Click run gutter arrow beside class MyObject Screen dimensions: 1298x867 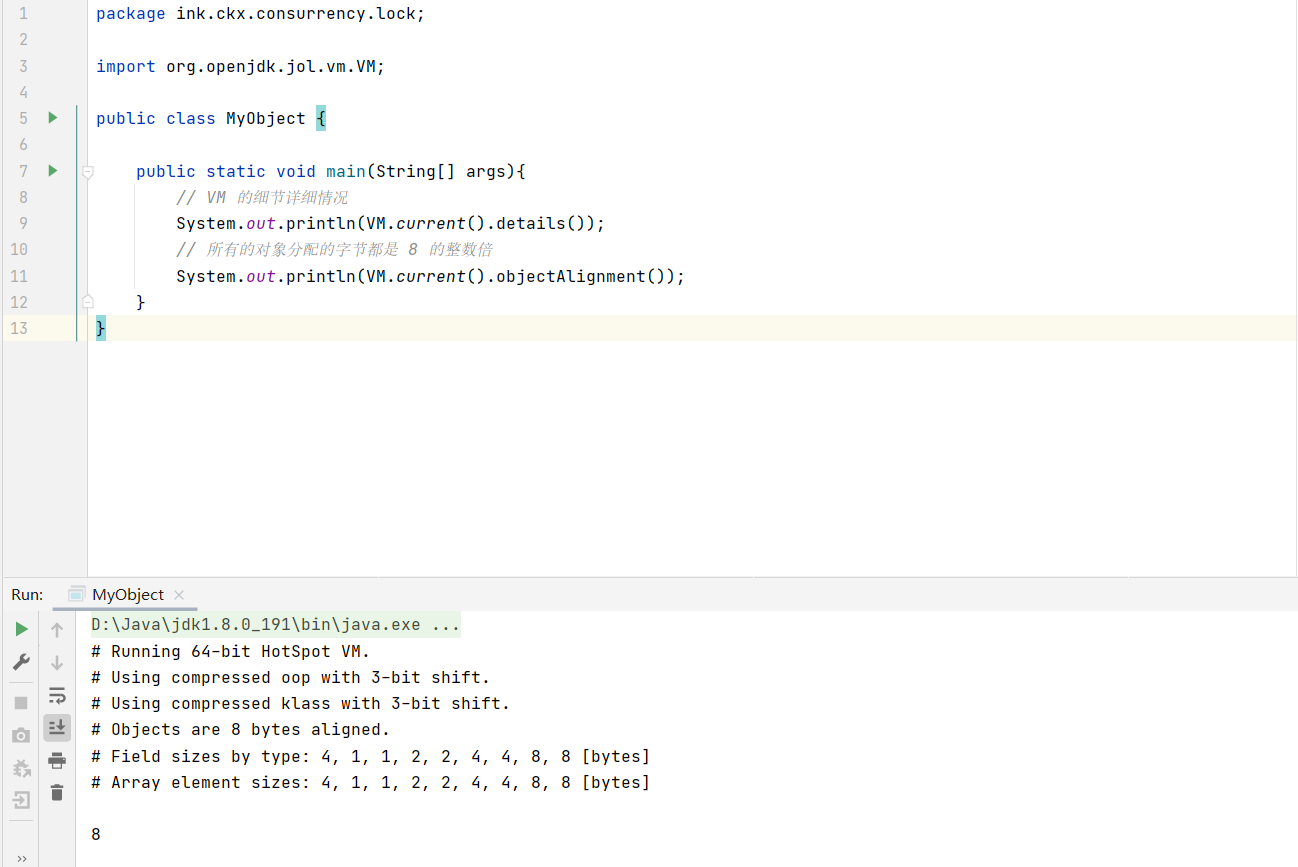53,118
